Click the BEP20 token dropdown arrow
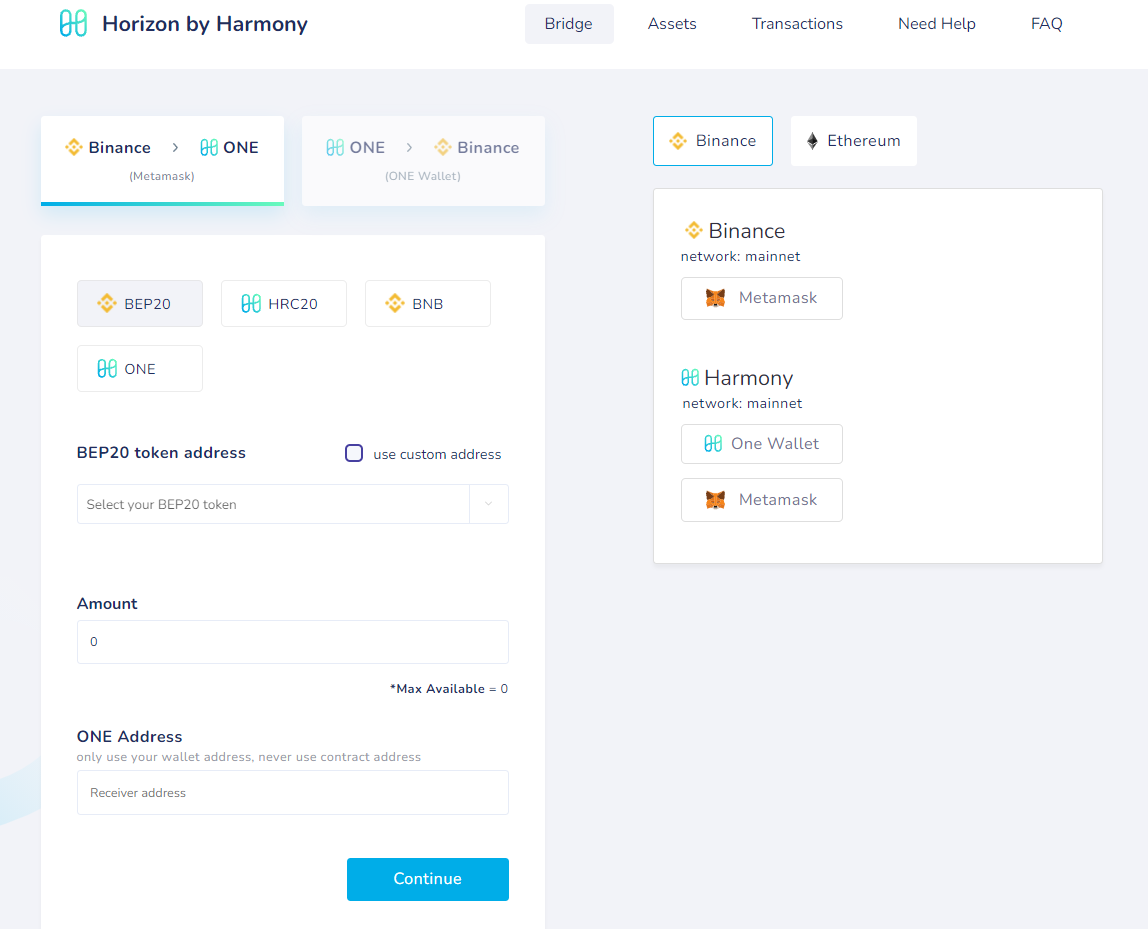The width and height of the screenshot is (1148, 929). [x=488, y=504]
